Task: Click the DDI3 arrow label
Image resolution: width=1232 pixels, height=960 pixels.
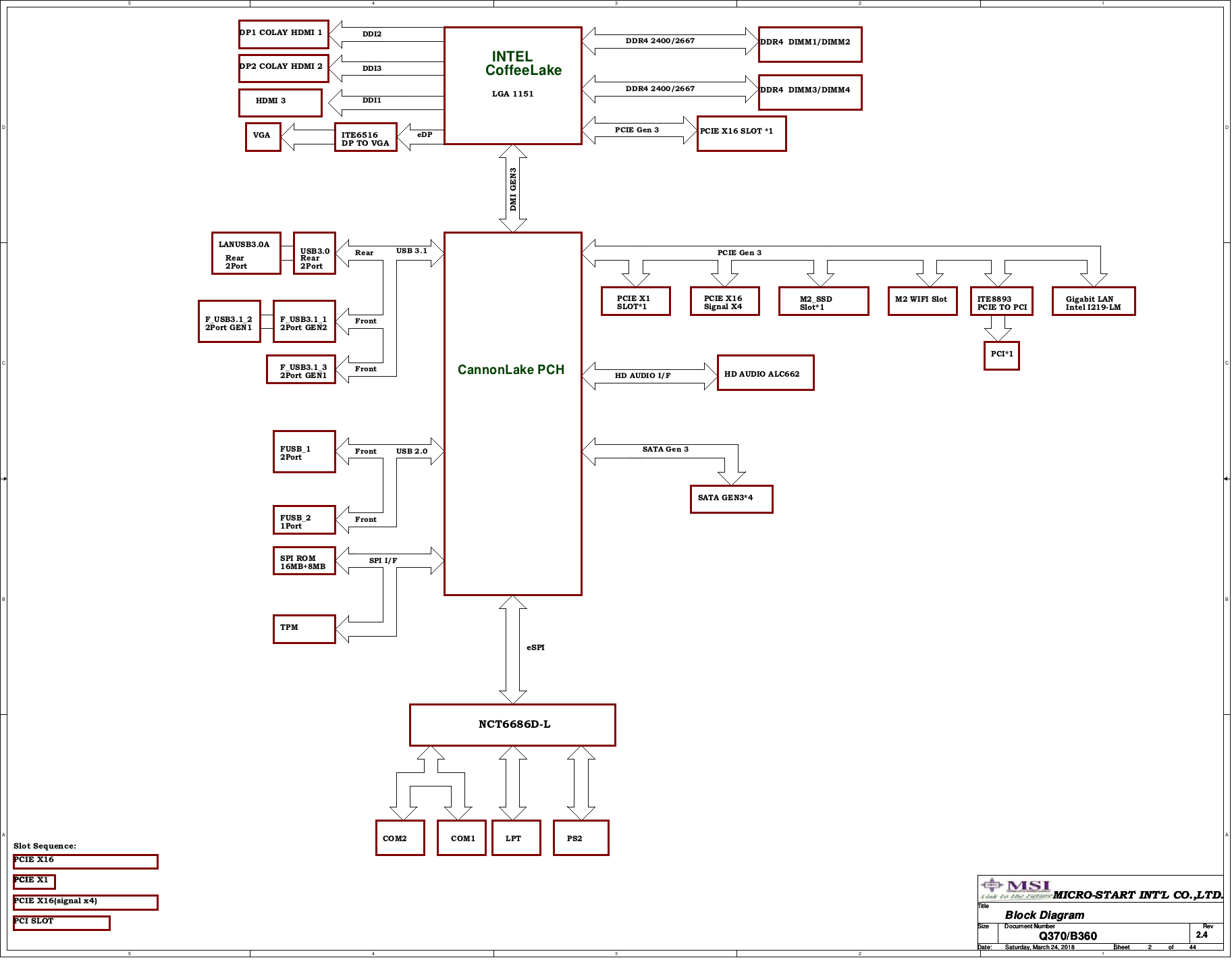Action: point(372,68)
